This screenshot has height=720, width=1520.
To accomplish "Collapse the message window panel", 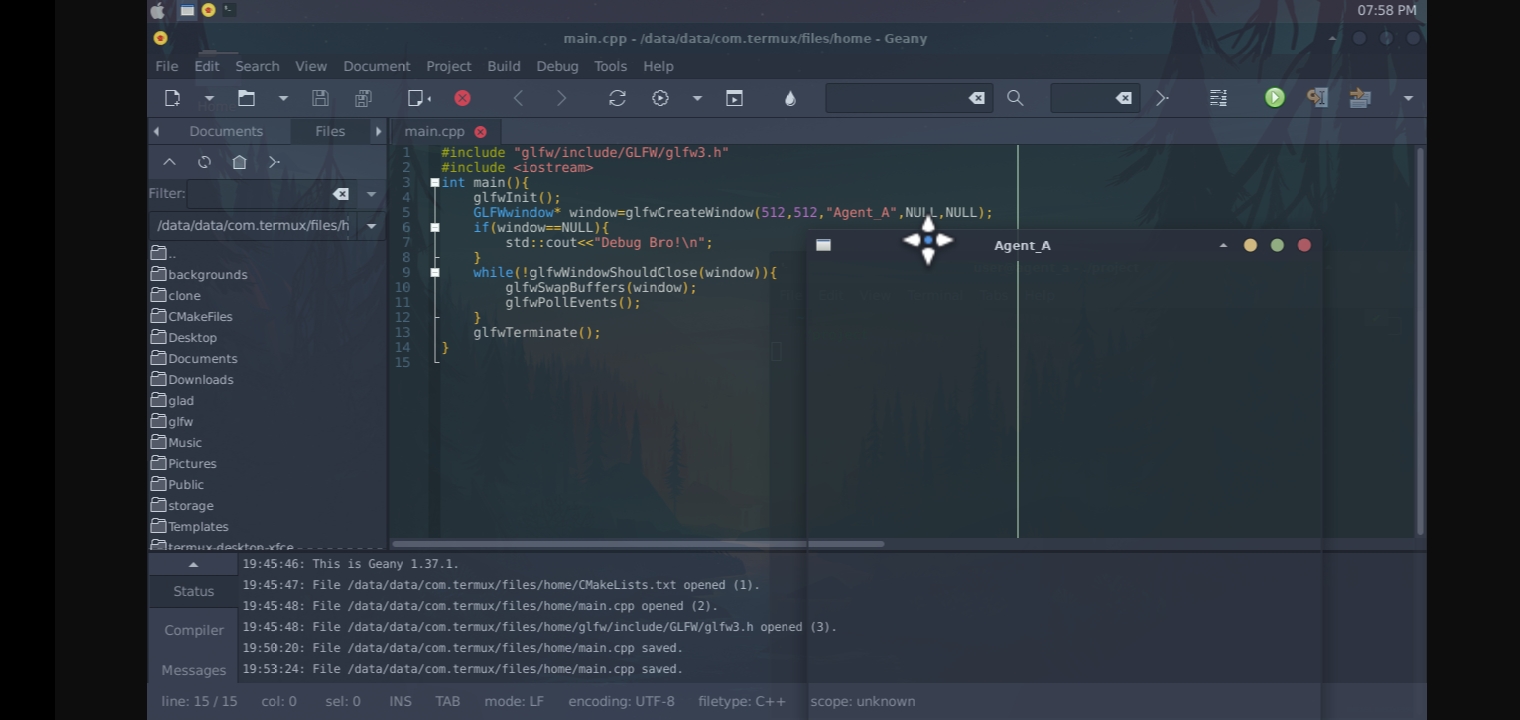I will [x=192, y=563].
